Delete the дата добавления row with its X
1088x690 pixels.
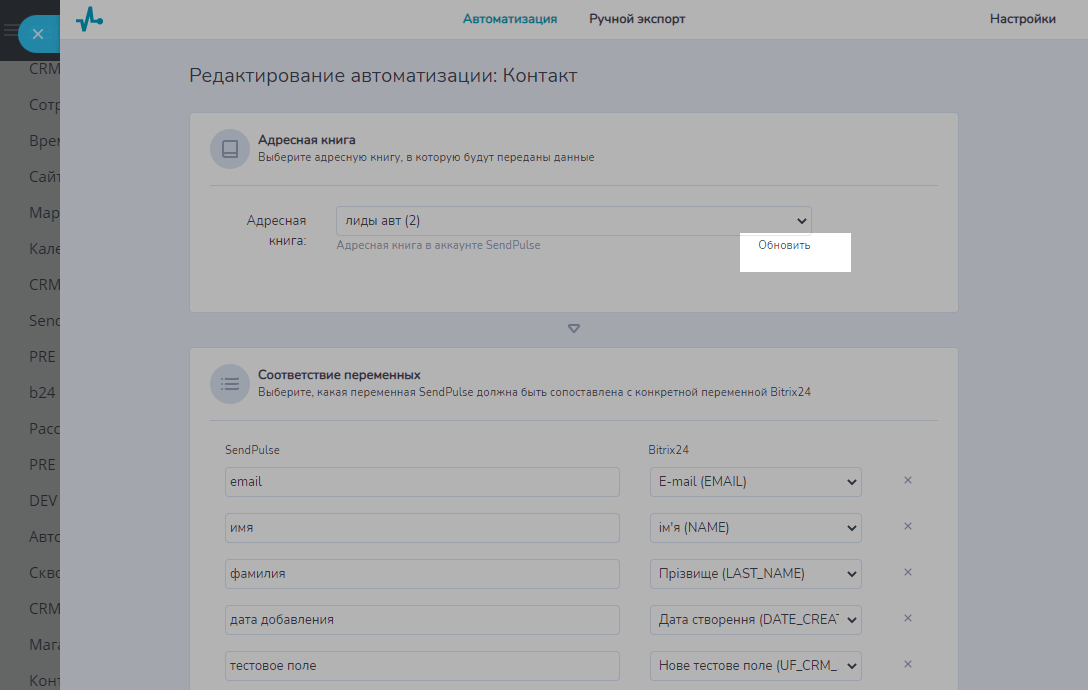tap(908, 619)
